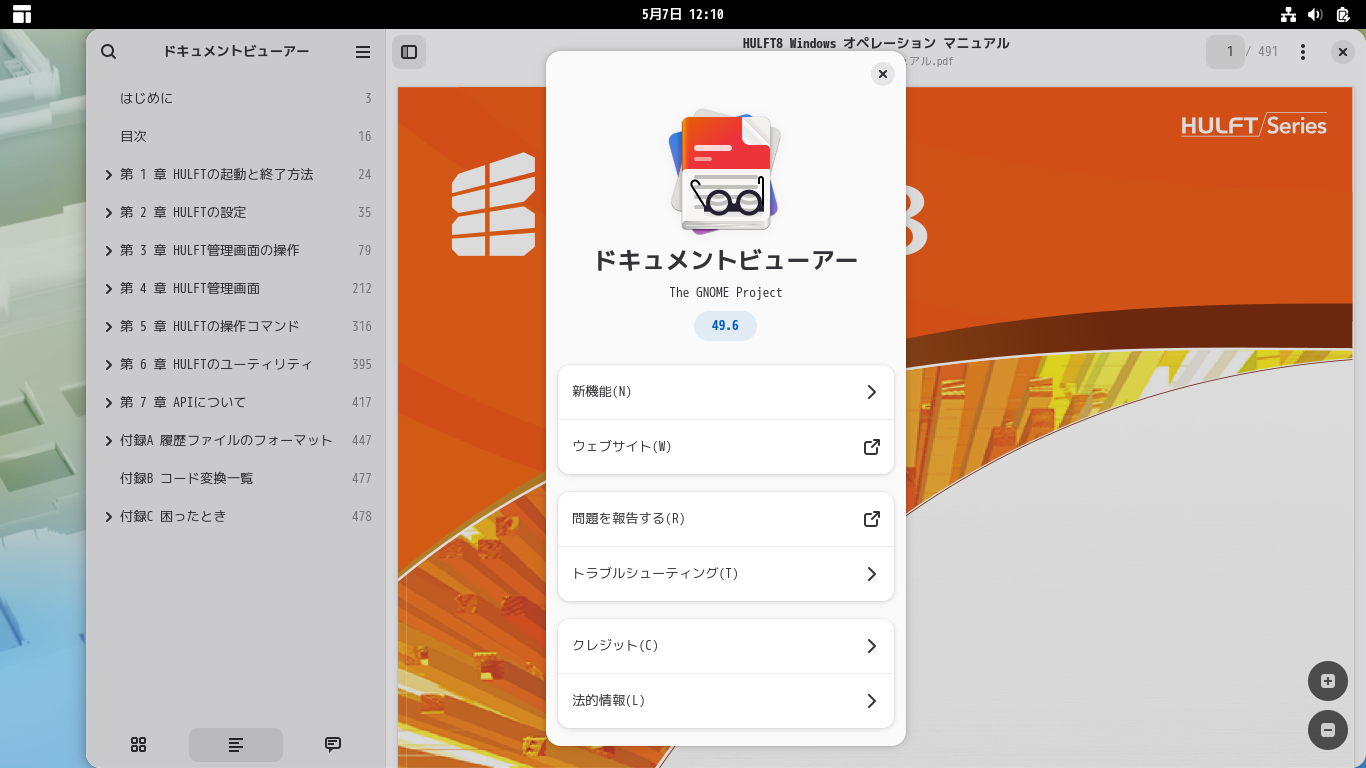This screenshot has height=768, width=1366.
Task: Click the sidebar search magnifier icon
Action: pos(109,52)
